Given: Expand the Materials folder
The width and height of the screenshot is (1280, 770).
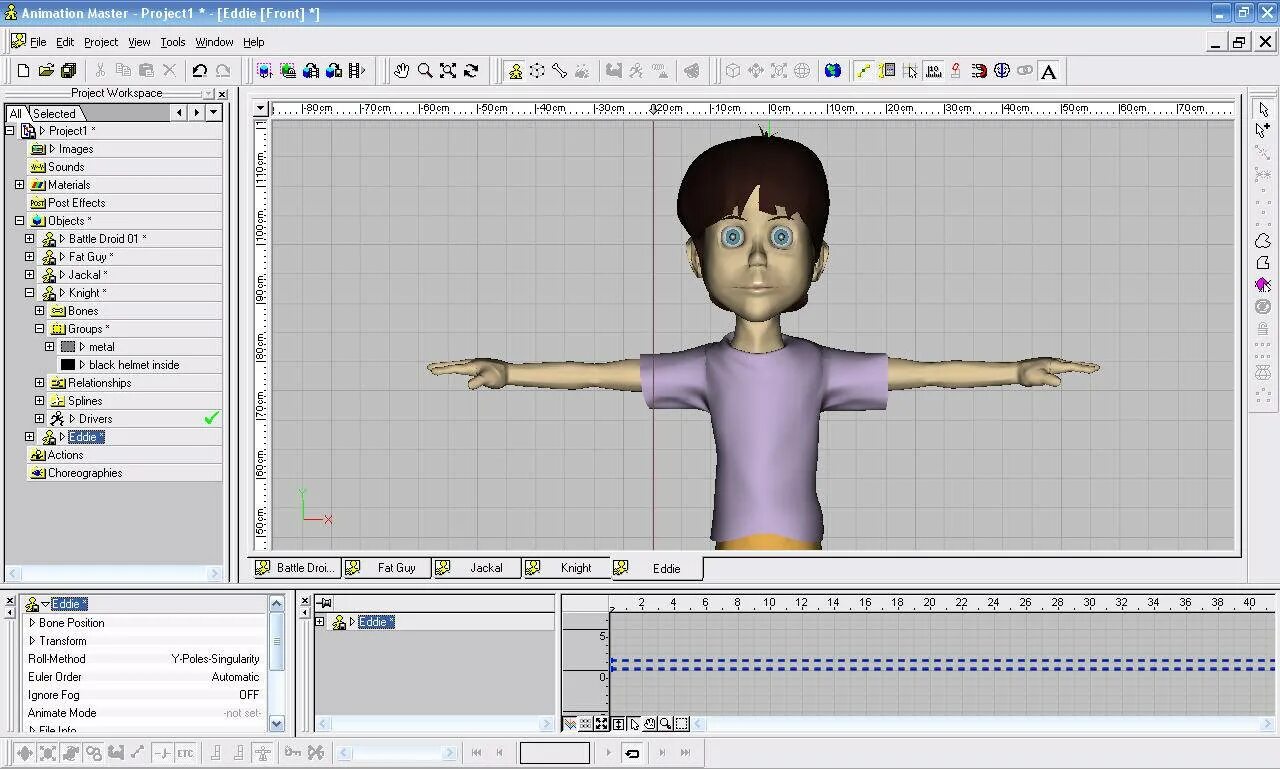Looking at the screenshot, I should [x=19, y=185].
